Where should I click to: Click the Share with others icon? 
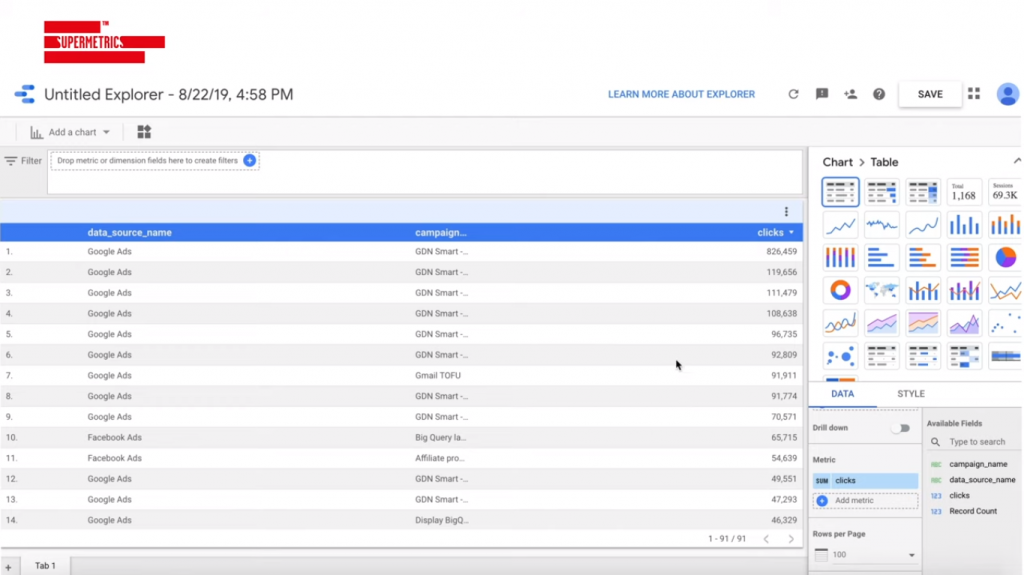pyautogui.click(x=850, y=94)
